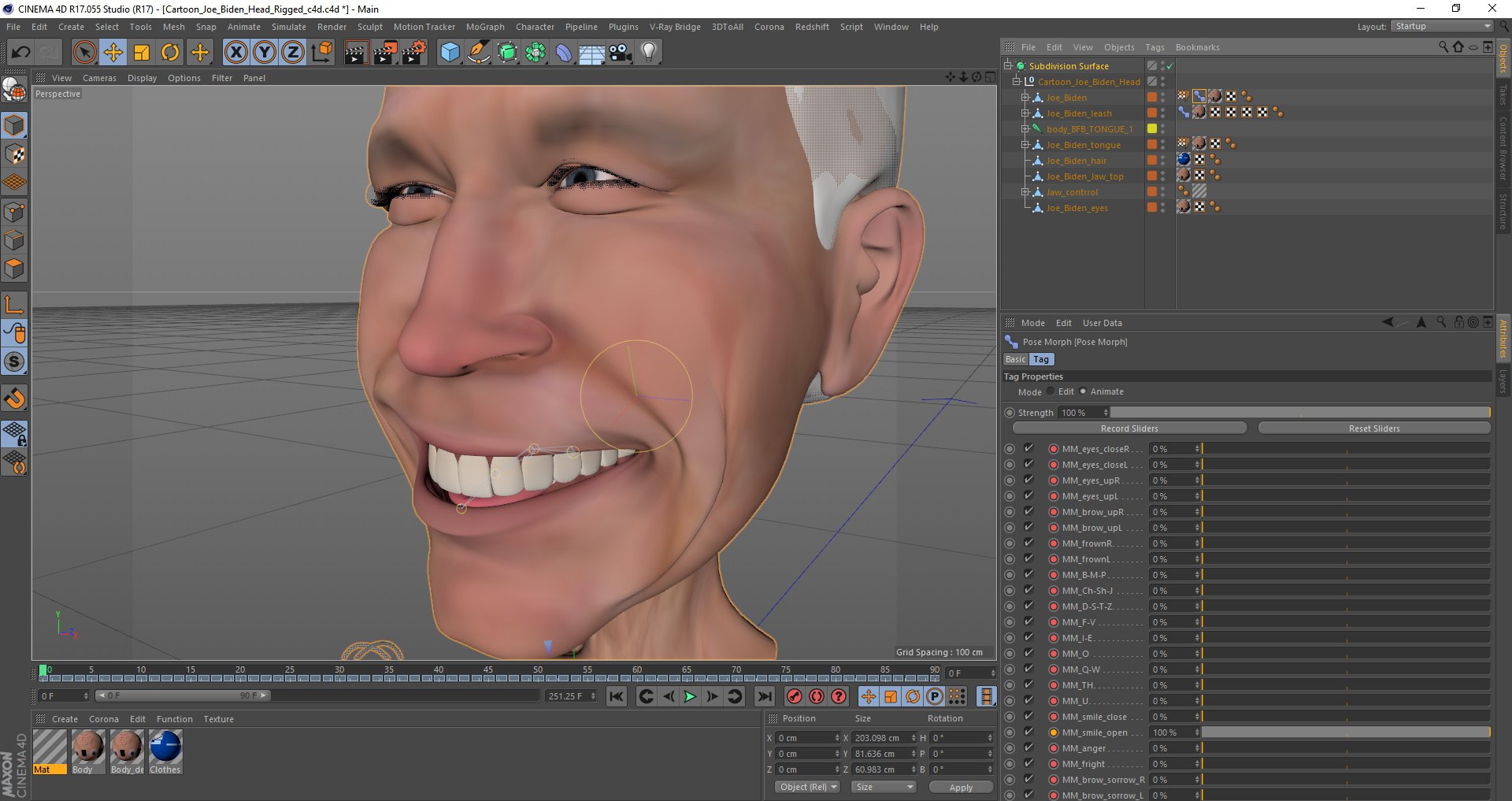The height and width of the screenshot is (801, 1512).
Task: Adjust the Strength slider bar
Action: pos(1300,412)
